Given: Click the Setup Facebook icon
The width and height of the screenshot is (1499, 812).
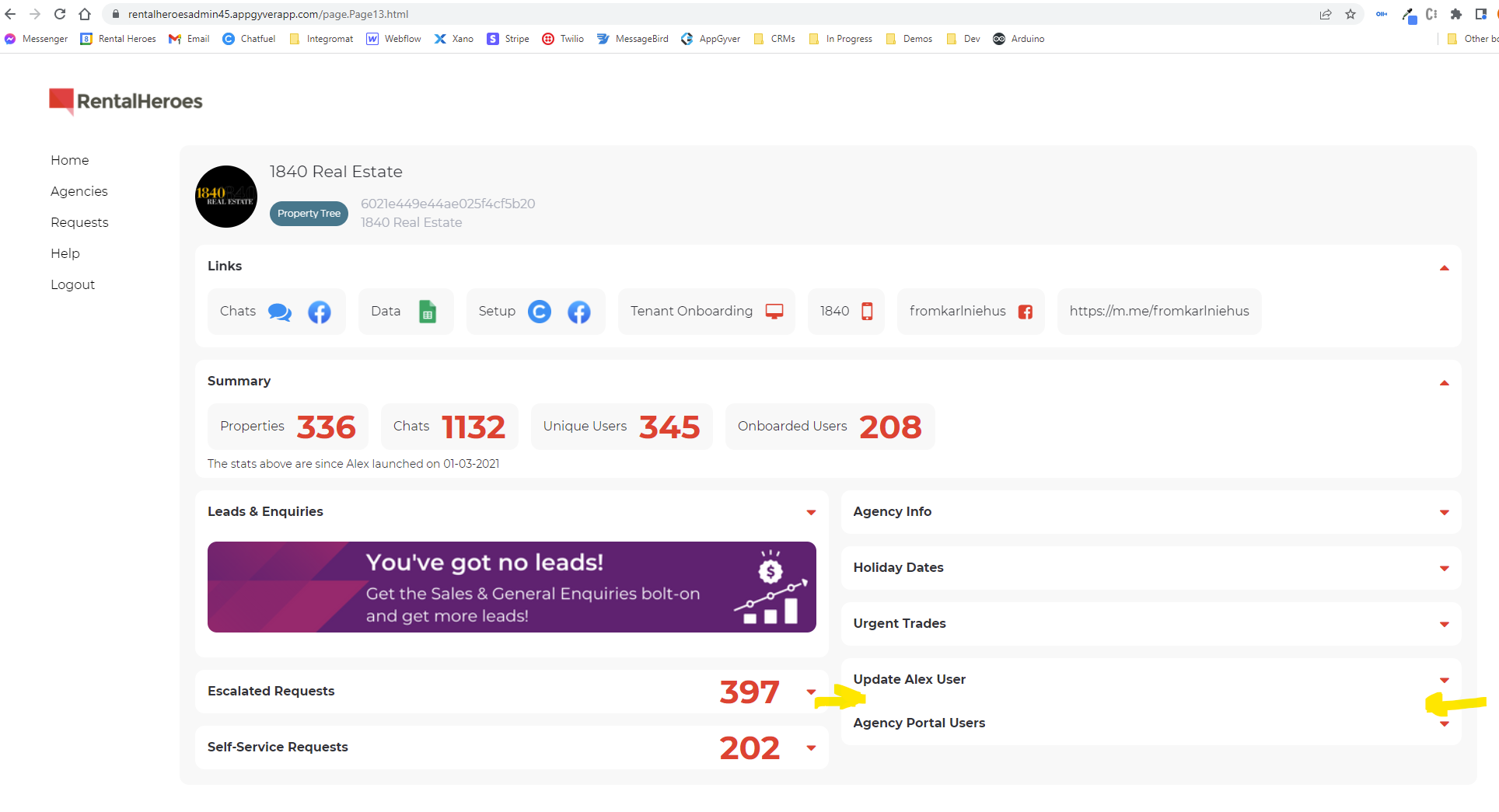Looking at the screenshot, I should pyautogui.click(x=579, y=312).
